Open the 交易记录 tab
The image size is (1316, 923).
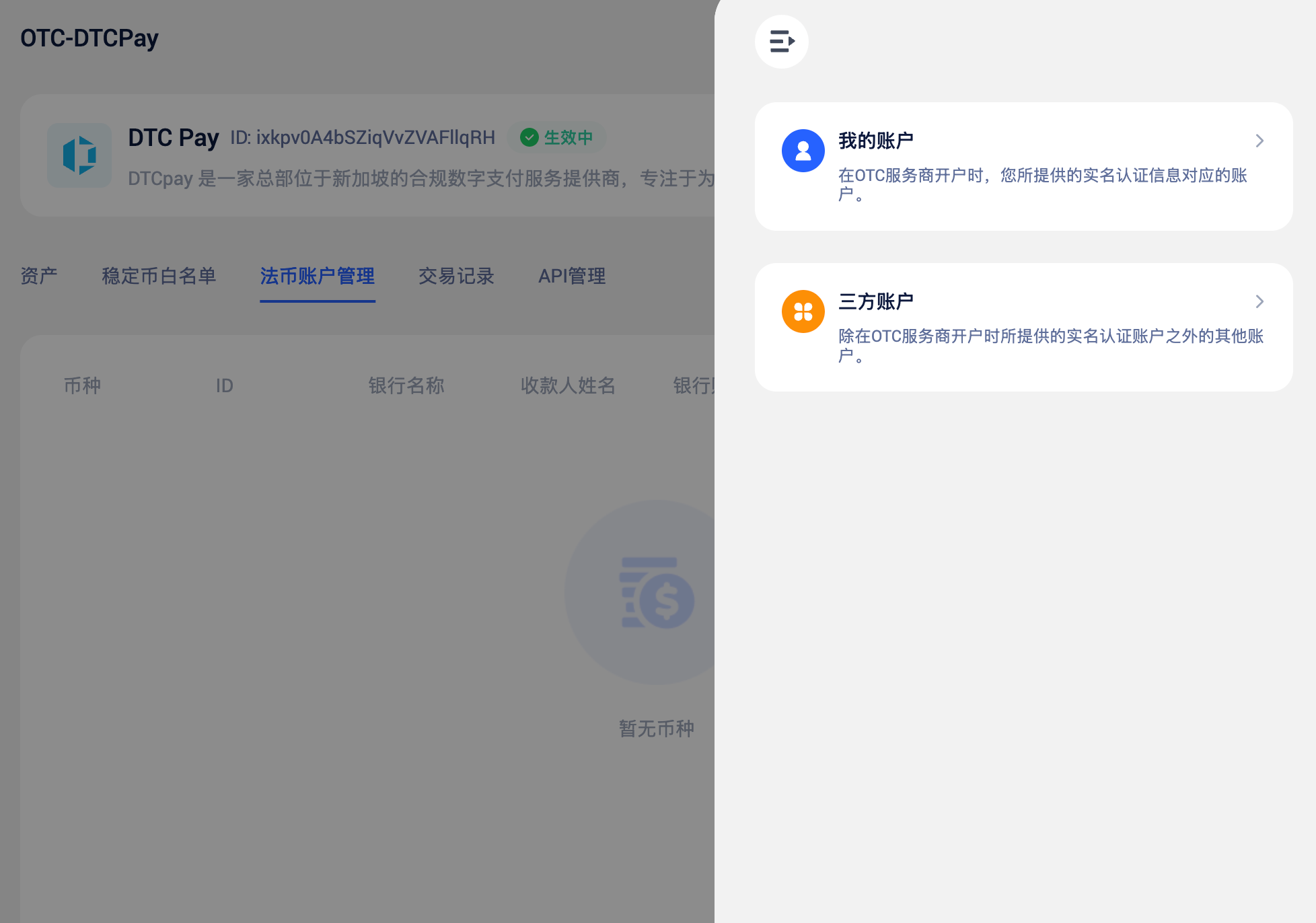[456, 276]
